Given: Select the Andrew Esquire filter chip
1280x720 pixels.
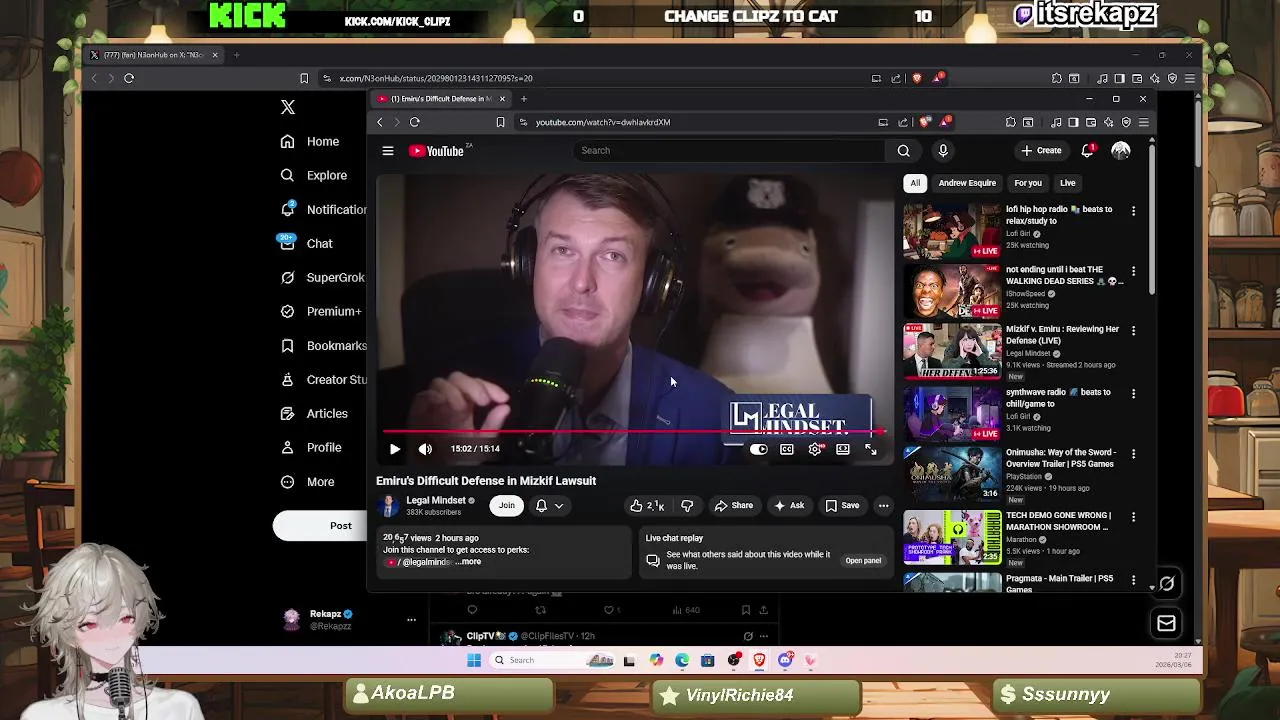Looking at the screenshot, I should (967, 183).
